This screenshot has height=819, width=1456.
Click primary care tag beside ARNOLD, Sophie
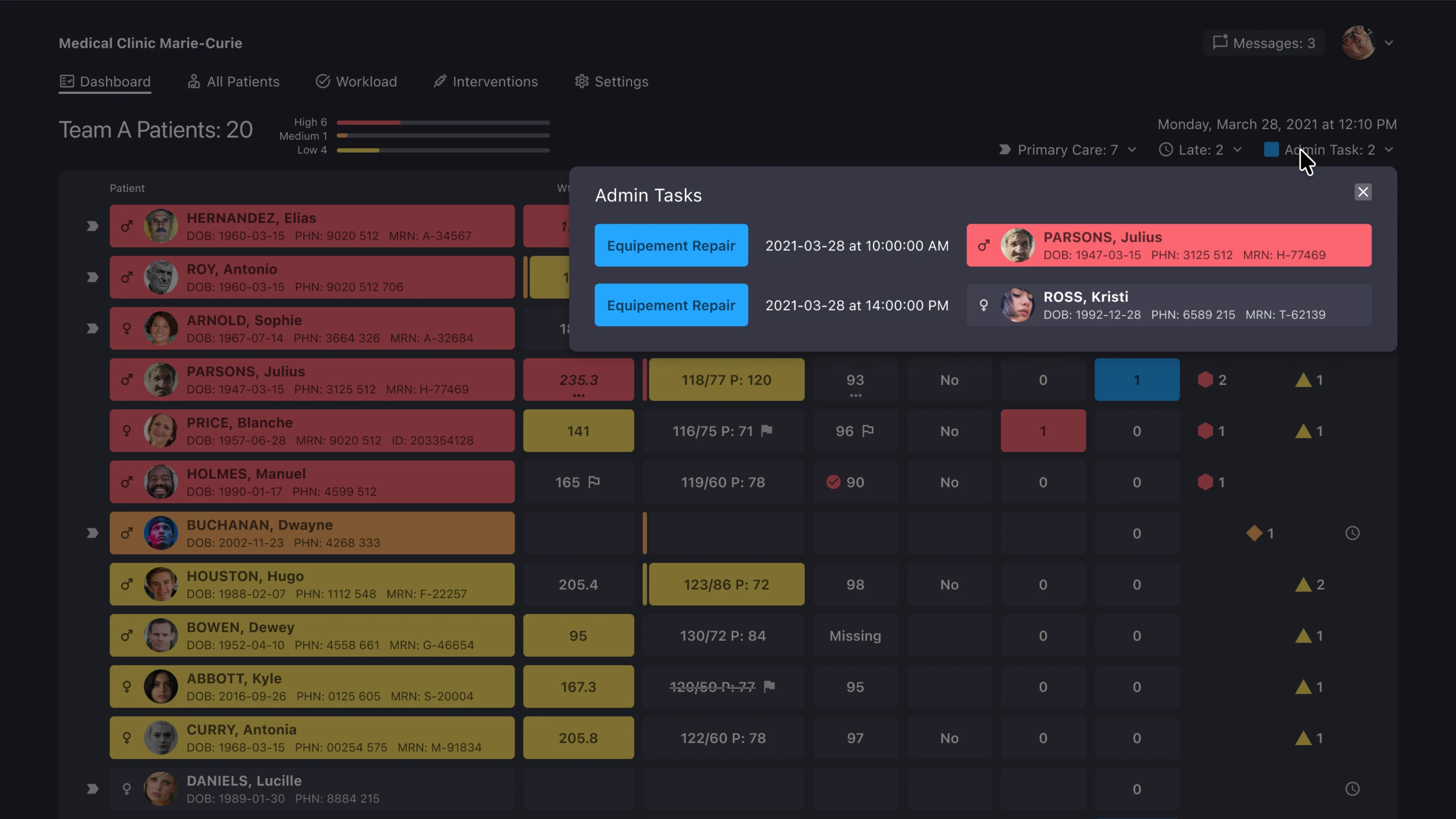(x=92, y=328)
